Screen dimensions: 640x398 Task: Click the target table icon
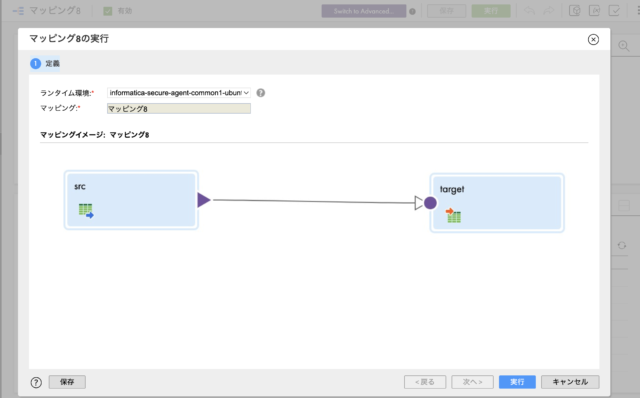coord(453,215)
